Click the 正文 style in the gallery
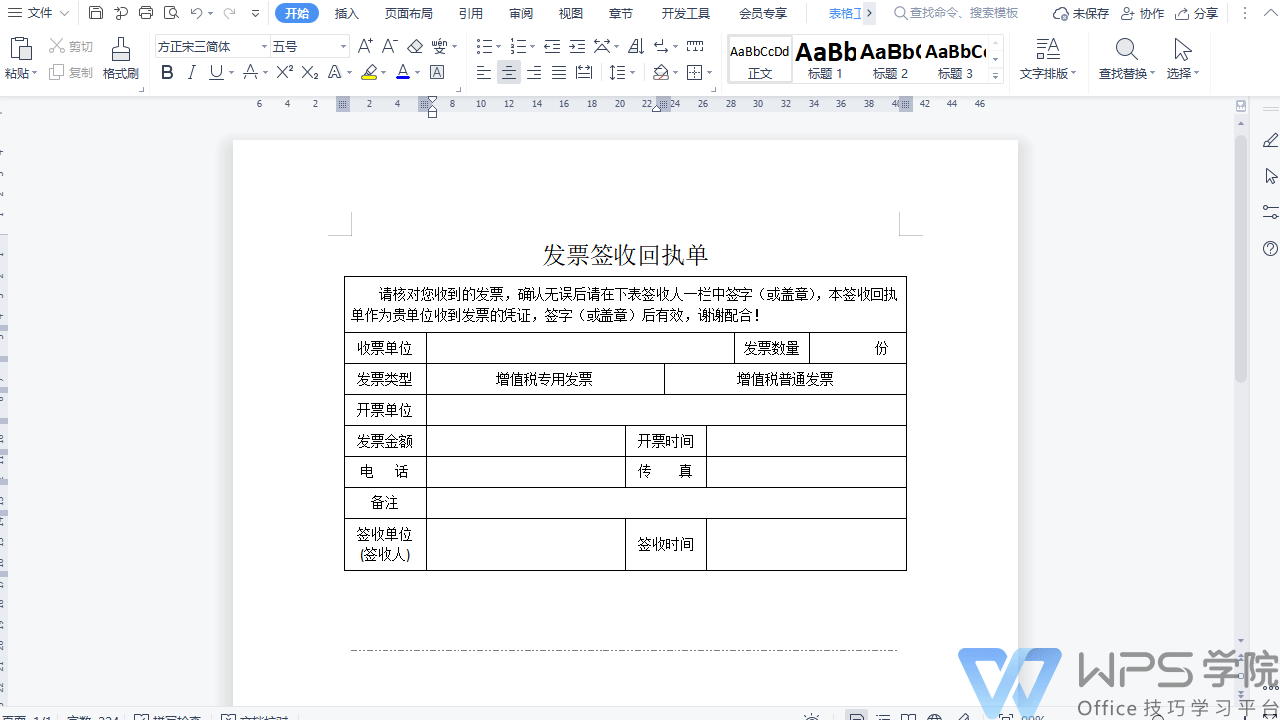This screenshot has height=720, width=1280. click(x=759, y=60)
